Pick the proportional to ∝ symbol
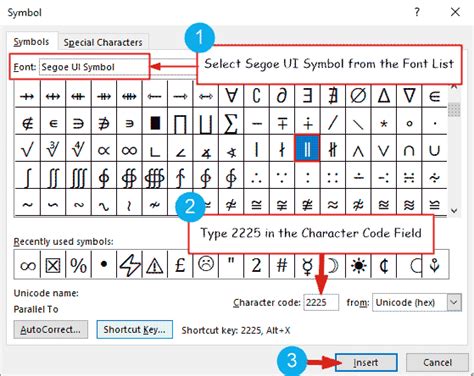Screen dimensions: 474x376 click(x=104, y=149)
